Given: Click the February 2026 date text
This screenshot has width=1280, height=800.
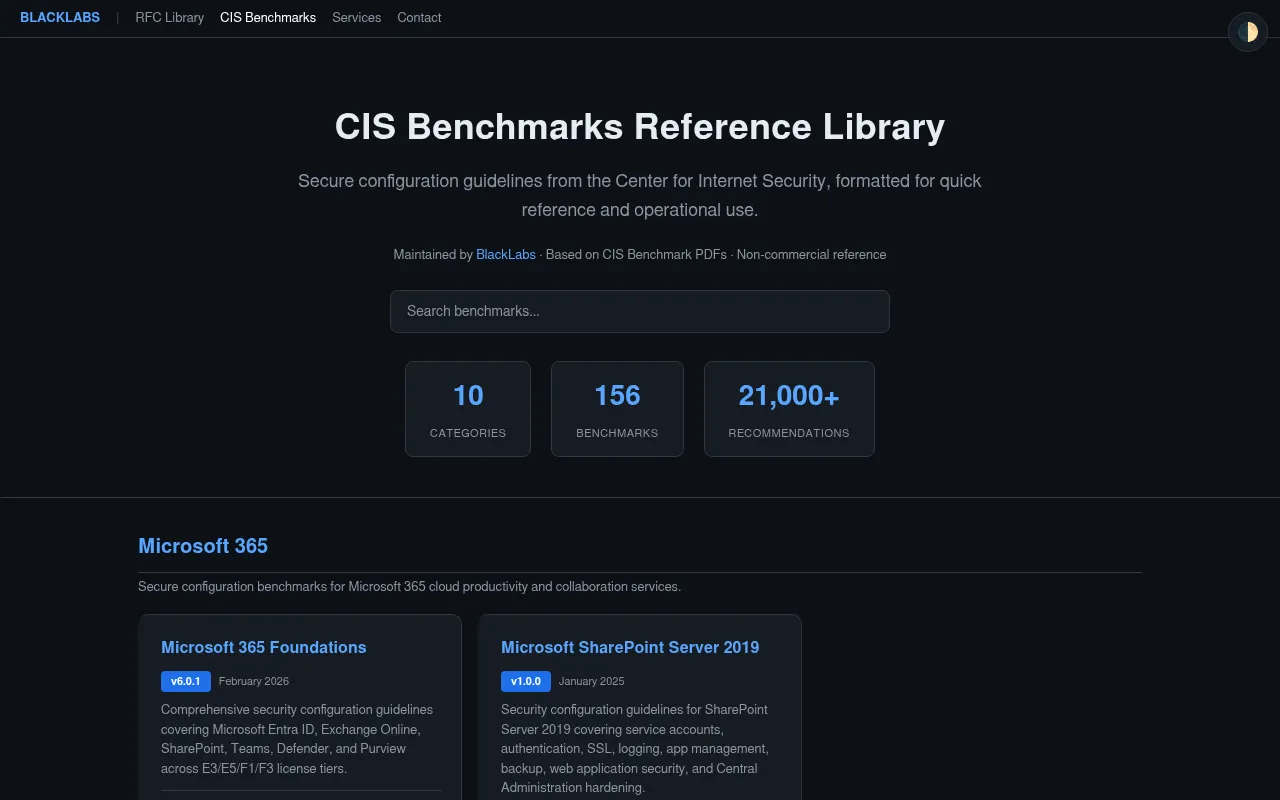Looking at the screenshot, I should [x=254, y=681].
